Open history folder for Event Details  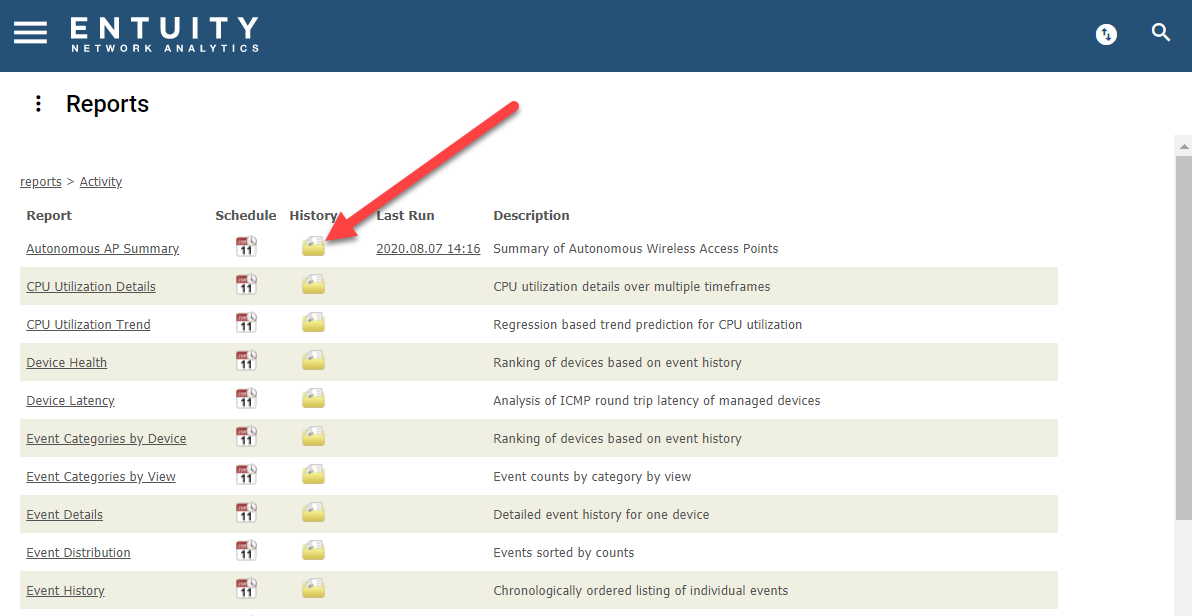[x=313, y=513]
